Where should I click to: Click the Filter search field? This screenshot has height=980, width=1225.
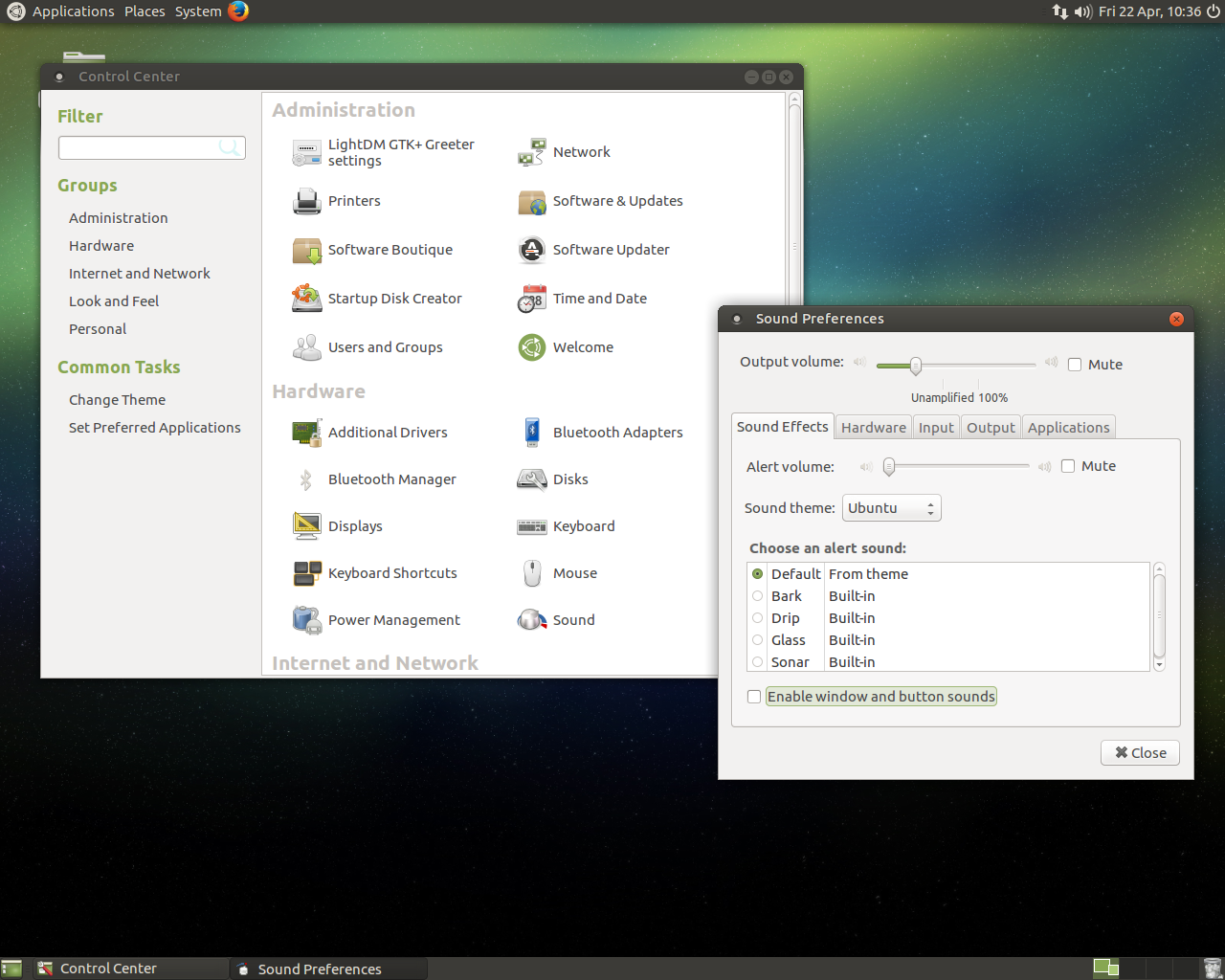tap(152, 147)
